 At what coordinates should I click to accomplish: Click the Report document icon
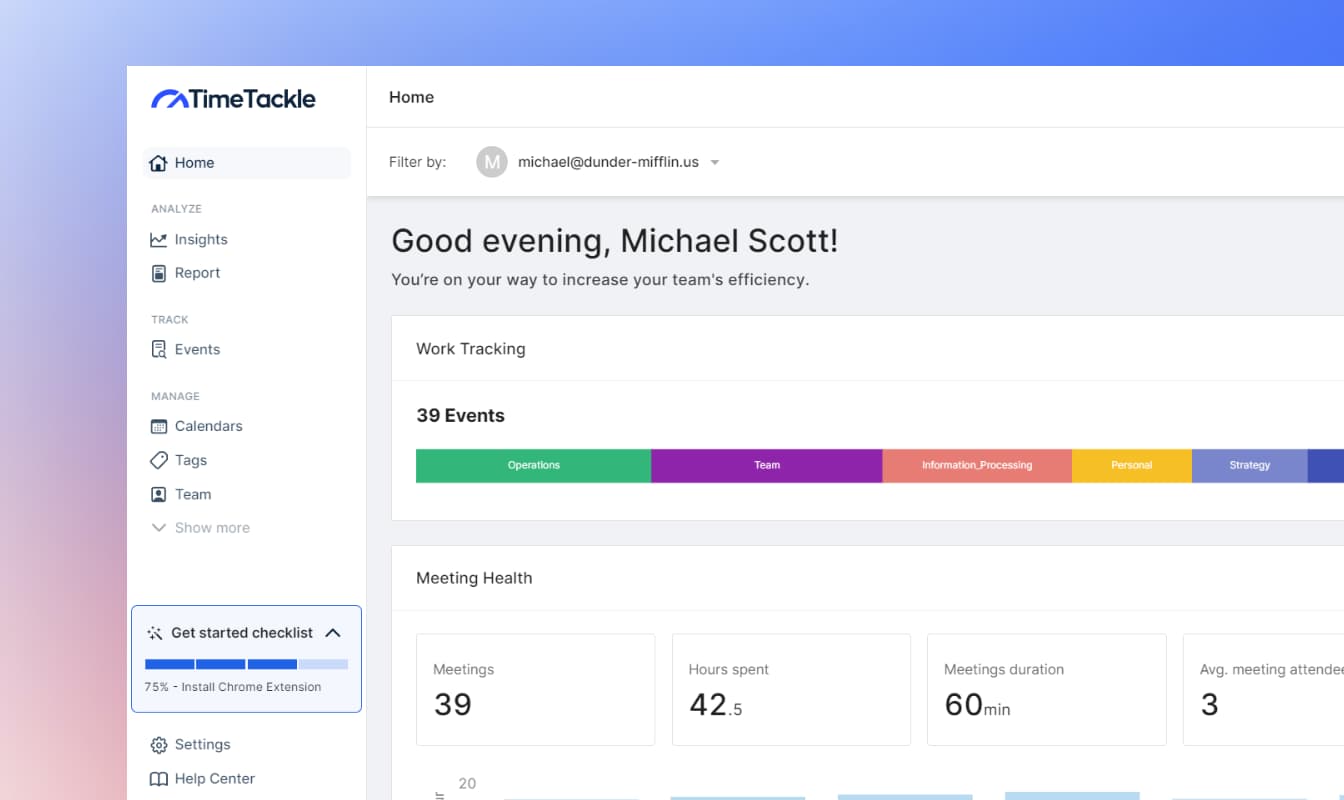158,273
